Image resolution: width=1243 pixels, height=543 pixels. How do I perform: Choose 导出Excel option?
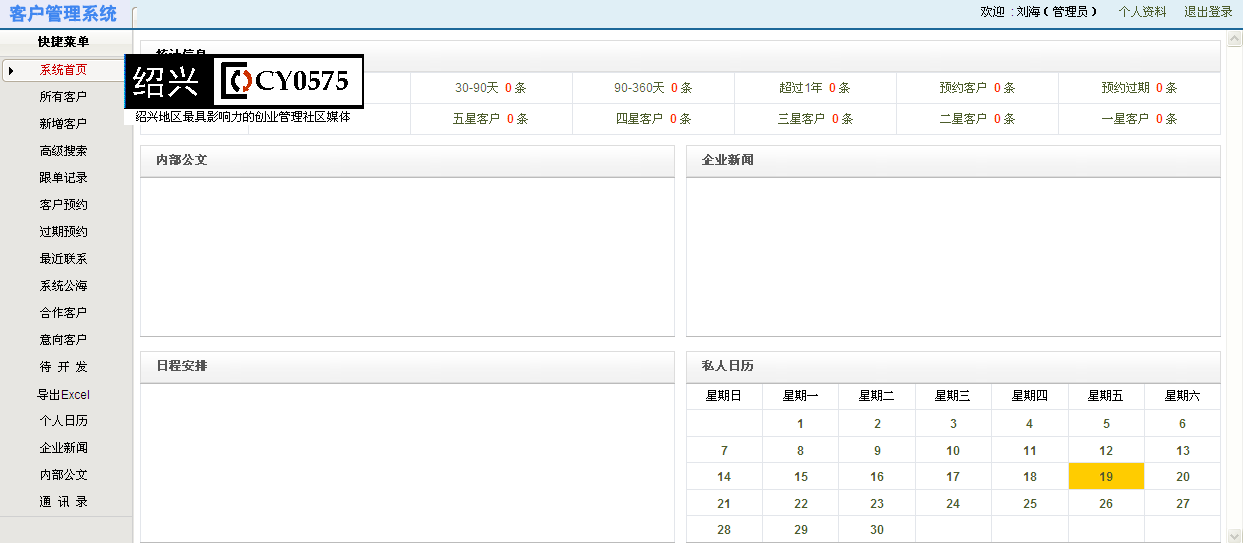pyautogui.click(x=63, y=394)
